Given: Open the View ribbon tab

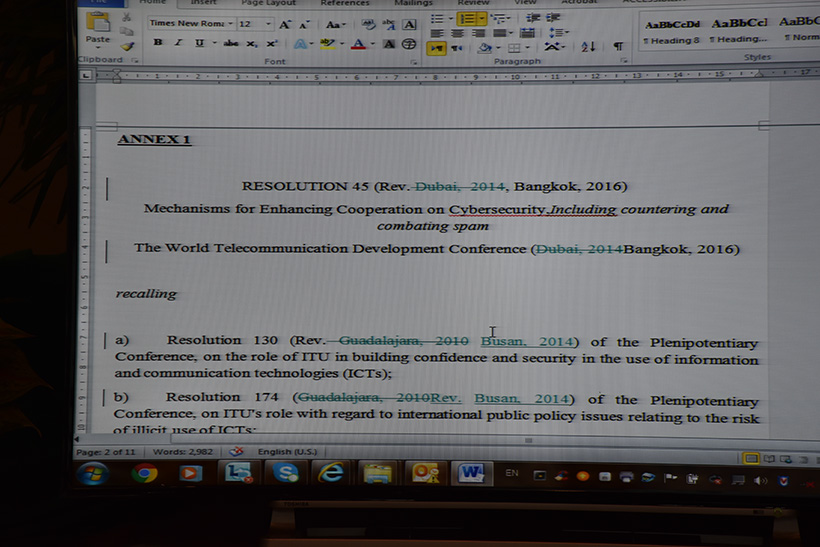Looking at the screenshot, I should coord(525,3).
